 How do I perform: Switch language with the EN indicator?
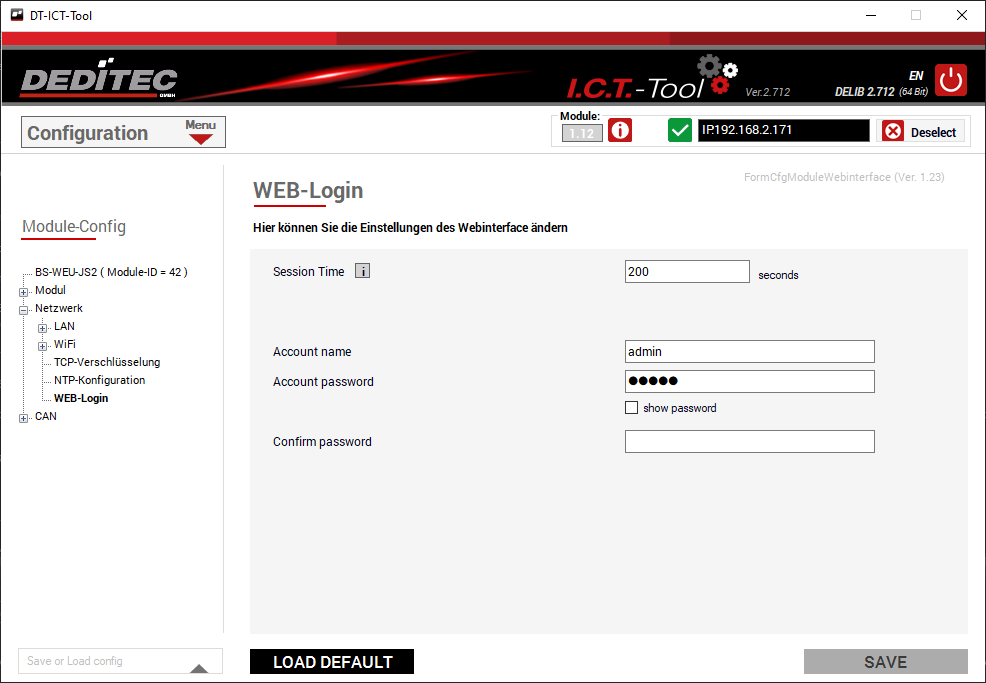(915, 75)
